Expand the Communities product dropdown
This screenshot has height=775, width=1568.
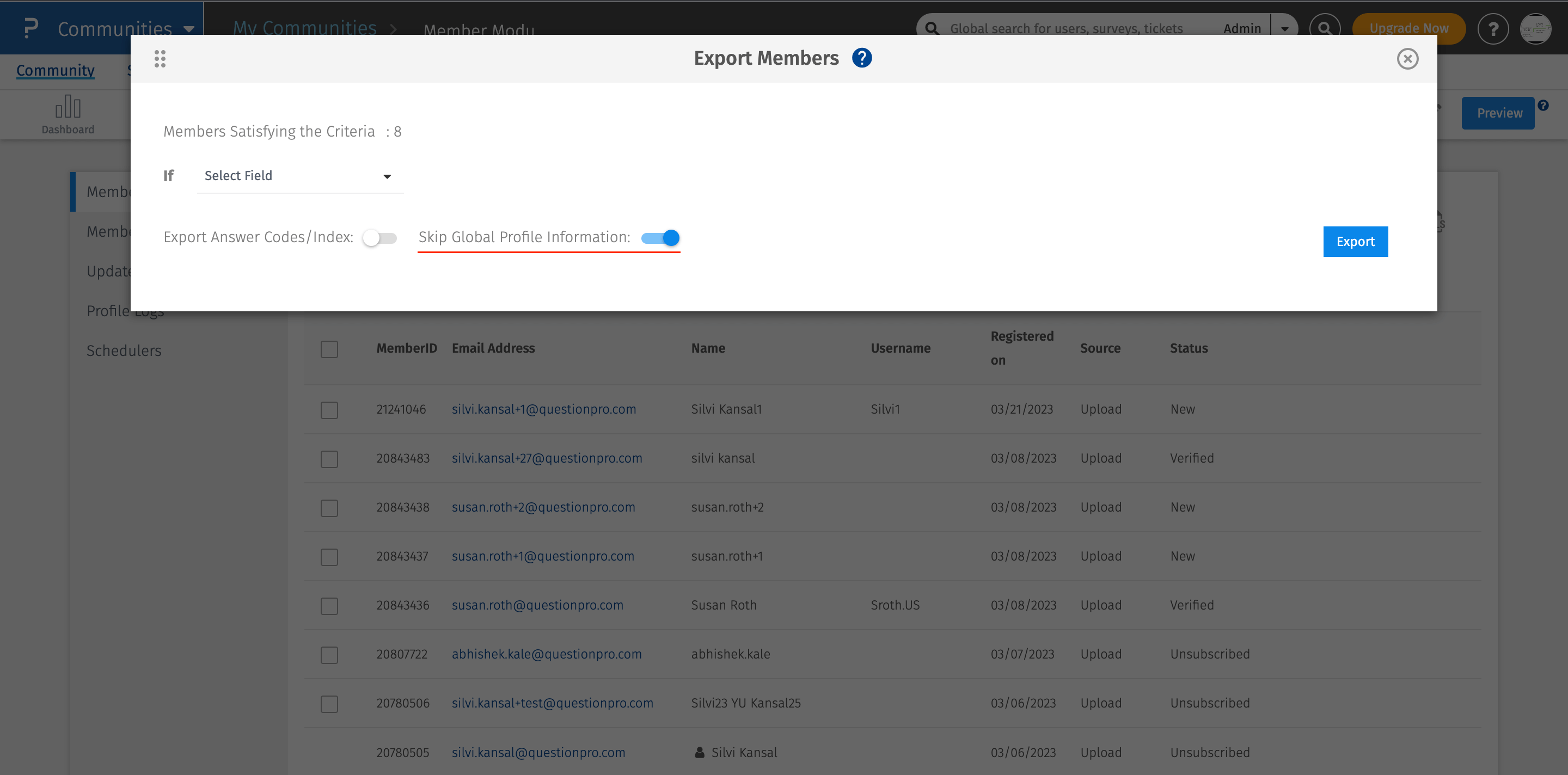tap(189, 29)
